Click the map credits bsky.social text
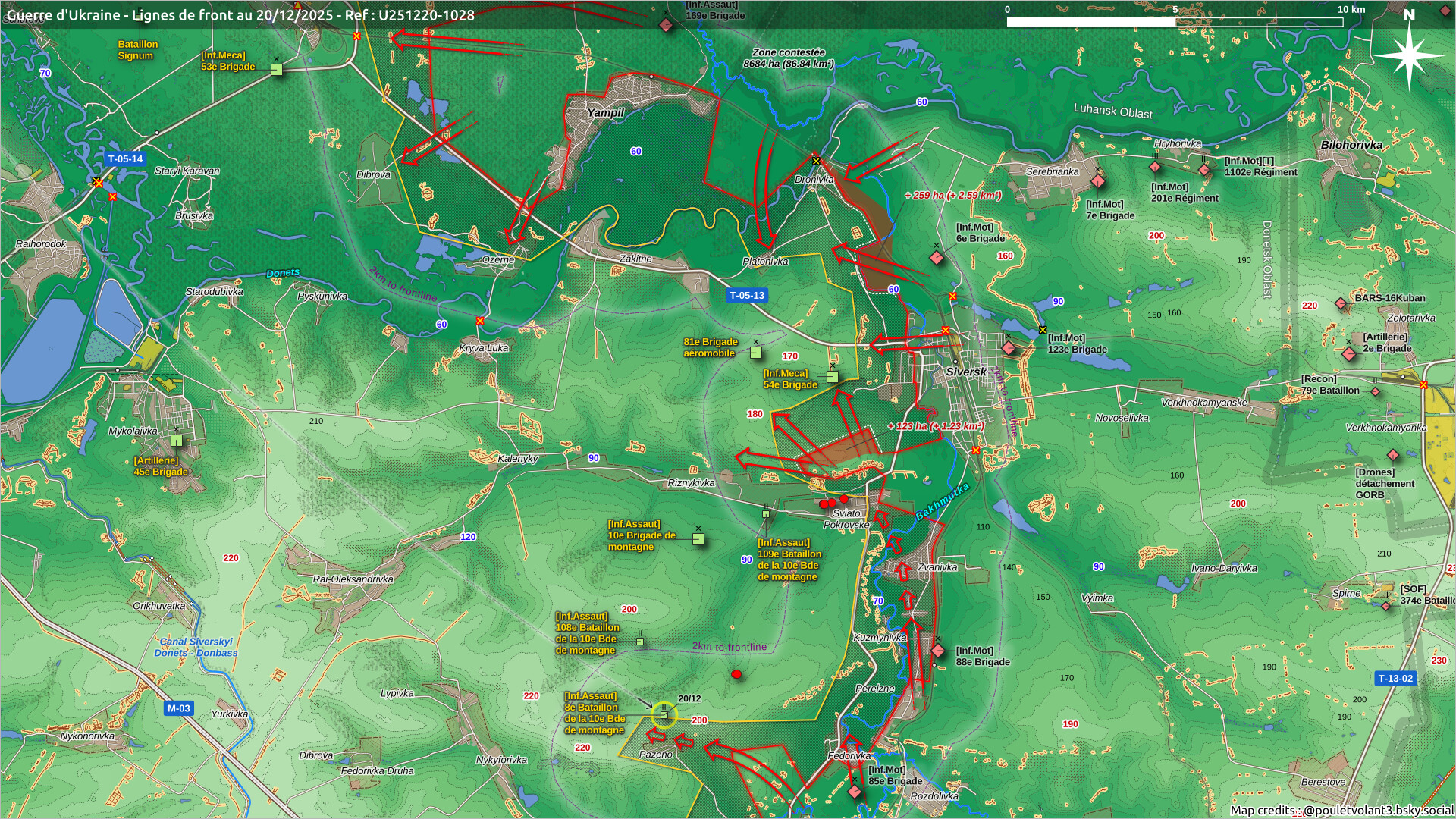The image size is (1456, 819). (1341, 810)
